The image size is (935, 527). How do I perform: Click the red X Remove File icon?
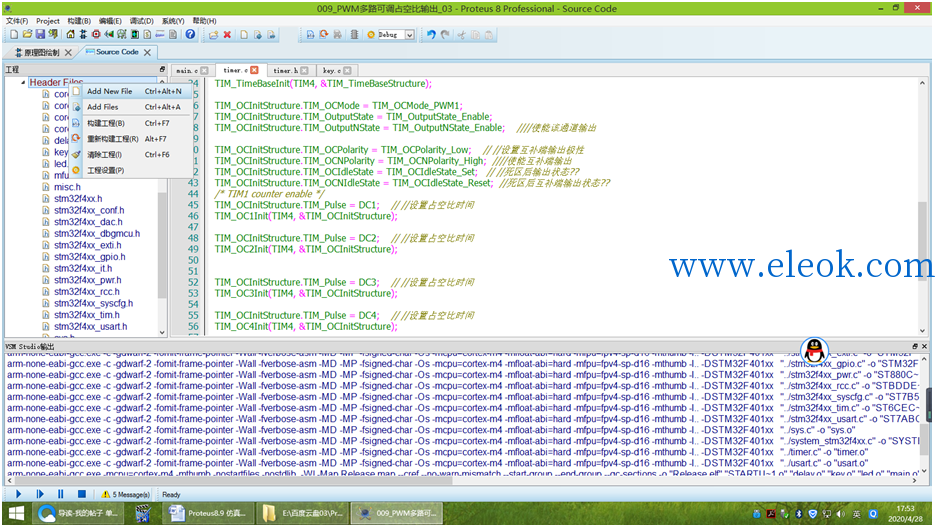tap(227, 35)
